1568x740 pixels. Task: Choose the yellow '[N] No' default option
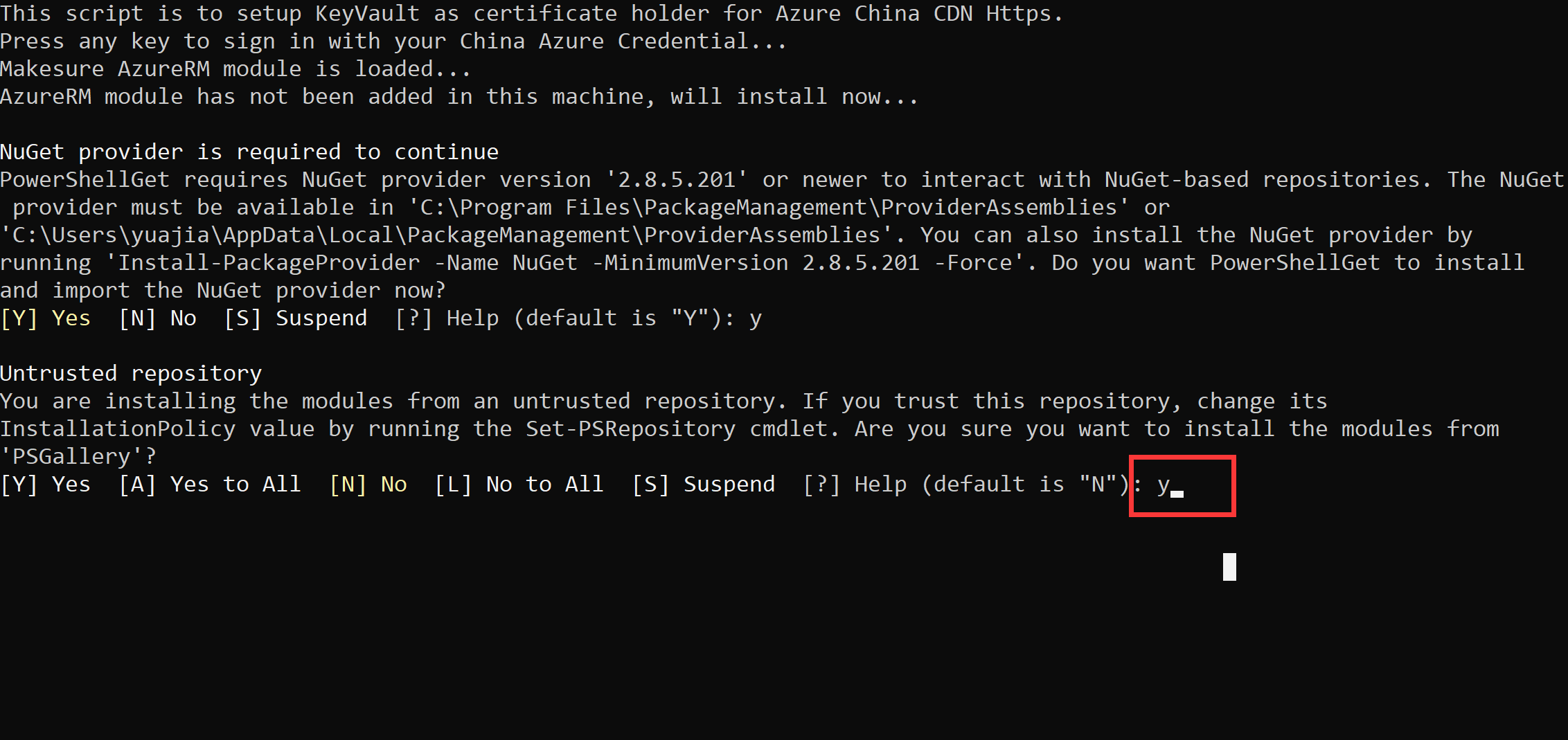coord(368,485)
